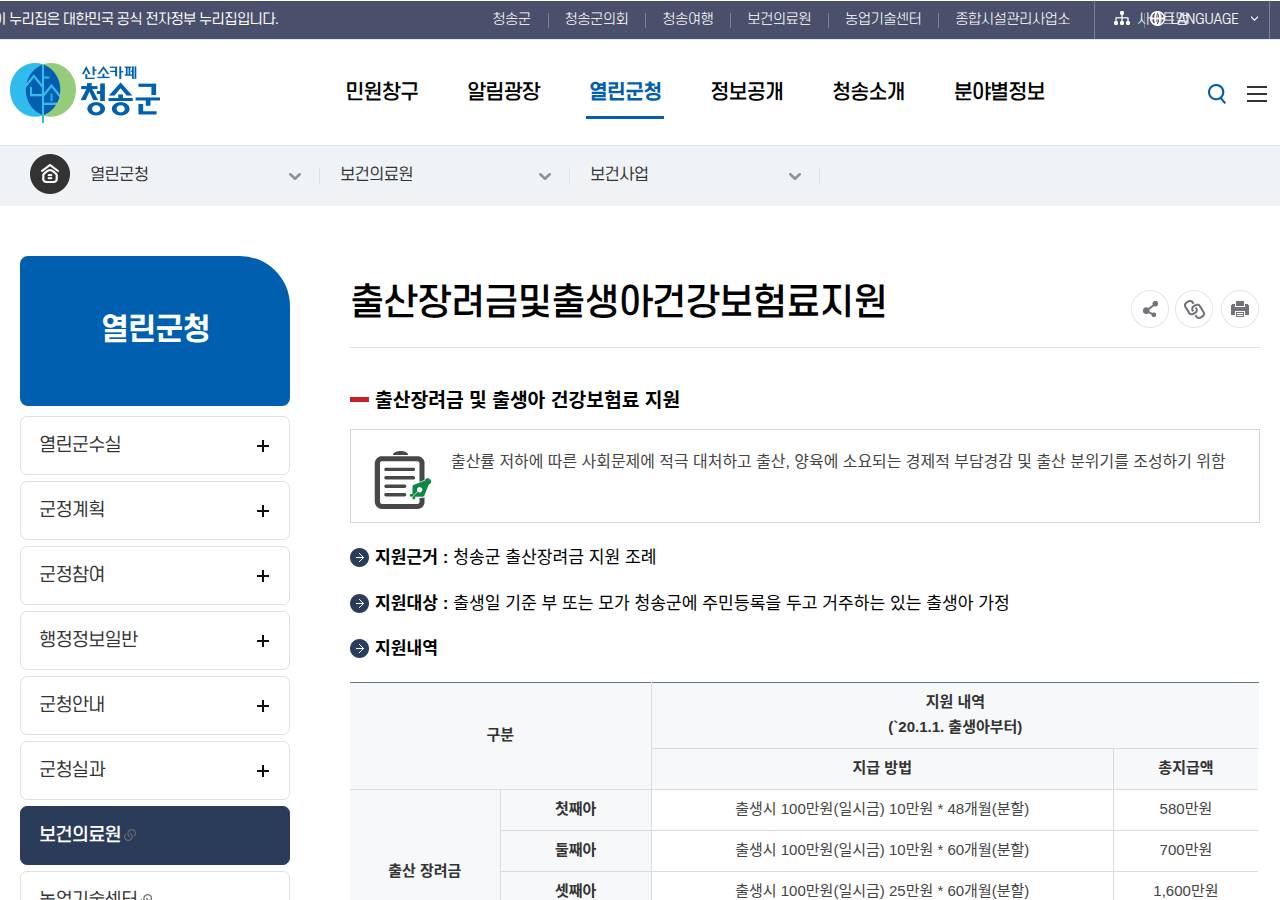The image size is (1280, 900).
Task: Open the 청송소개 main menu
Action: pyautogui.click(x=868, y=92)
